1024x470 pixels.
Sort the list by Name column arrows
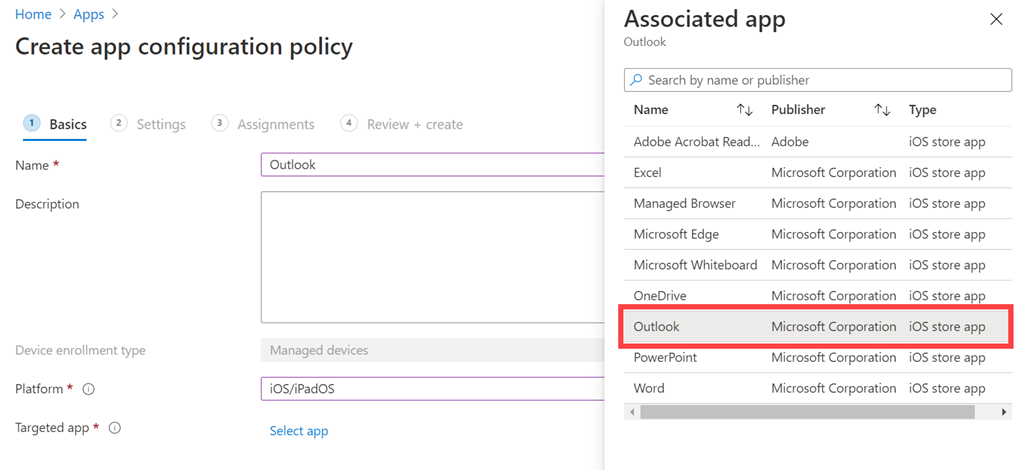click(x=744, y=110)
